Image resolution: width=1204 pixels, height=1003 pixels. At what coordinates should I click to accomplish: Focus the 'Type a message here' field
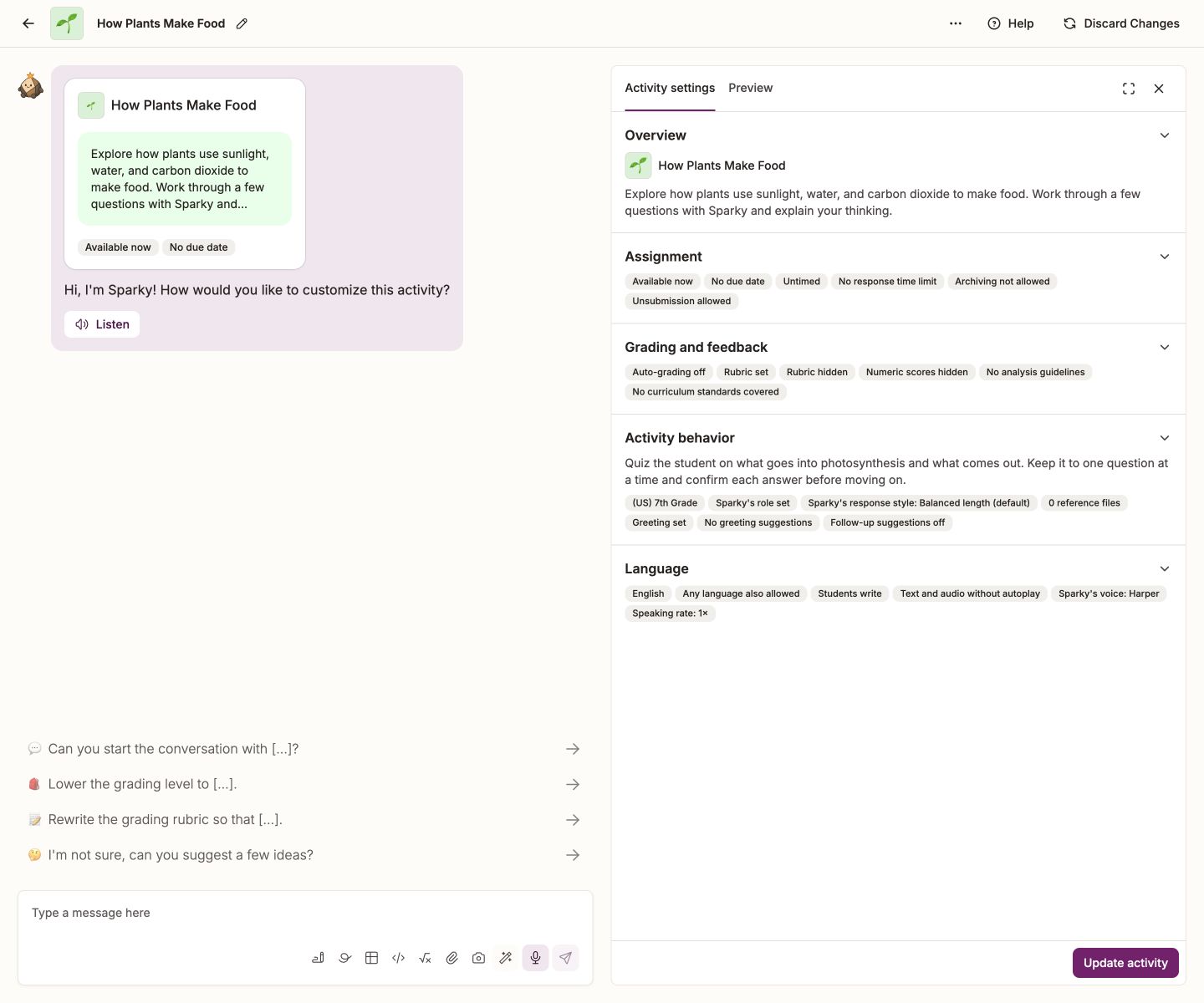point(305,913)
